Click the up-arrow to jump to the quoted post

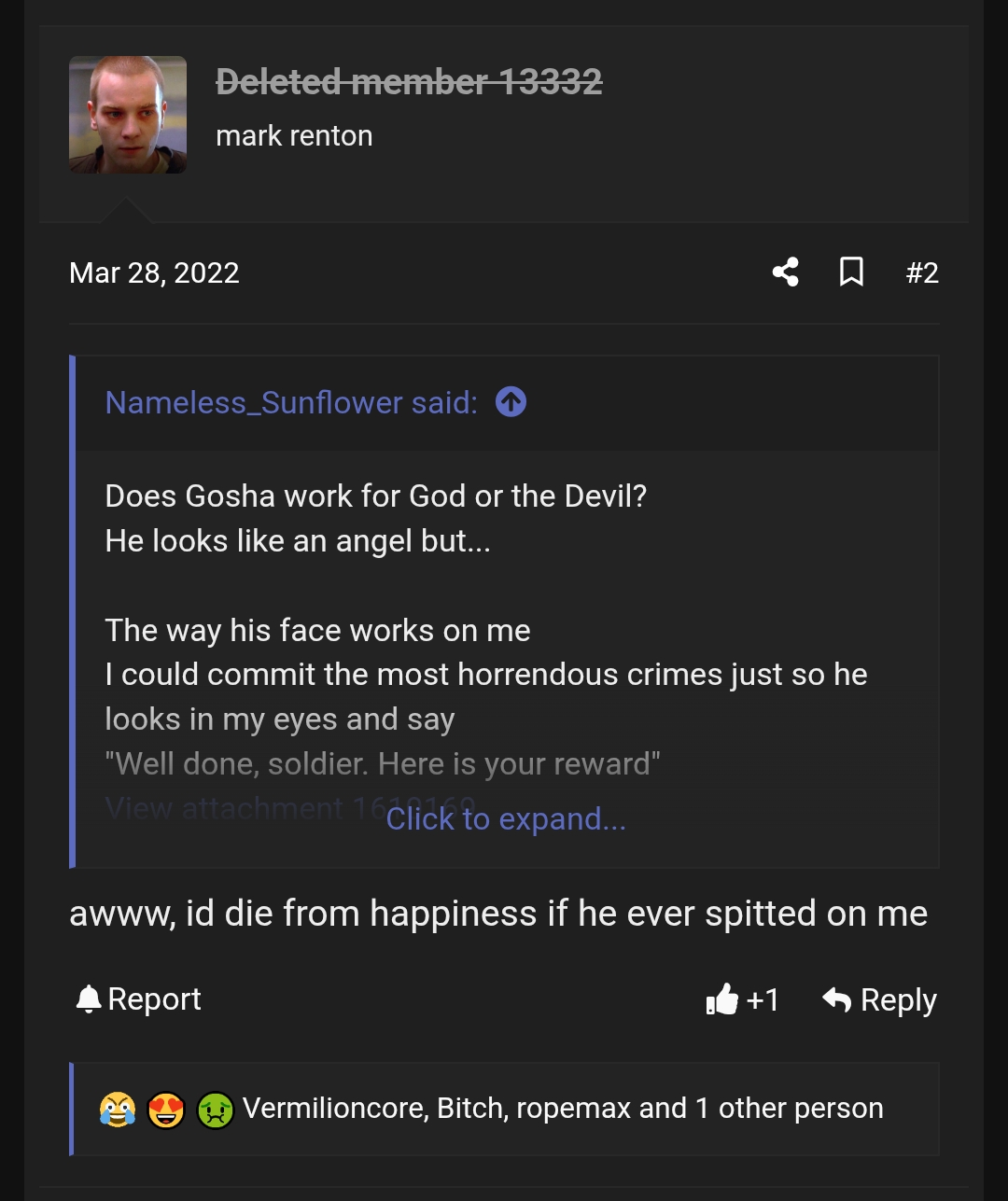pos(510,402)
